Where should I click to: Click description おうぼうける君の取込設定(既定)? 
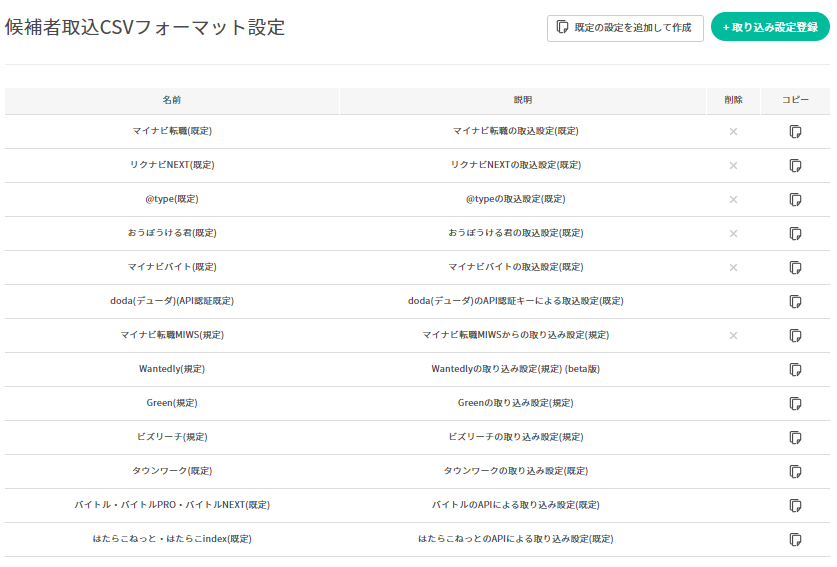coord(516,233)
